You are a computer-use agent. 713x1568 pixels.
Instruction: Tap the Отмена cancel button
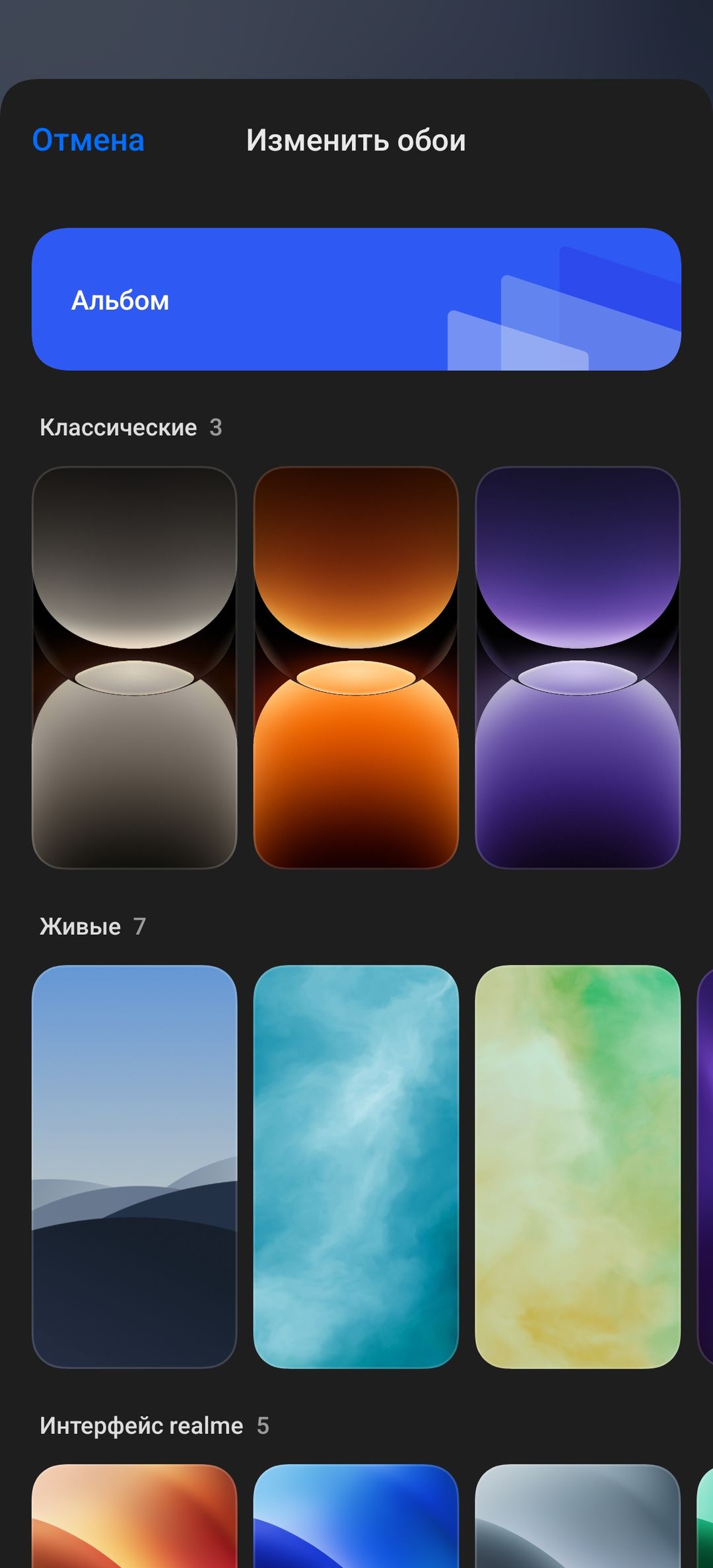click(x=88, y=141)
